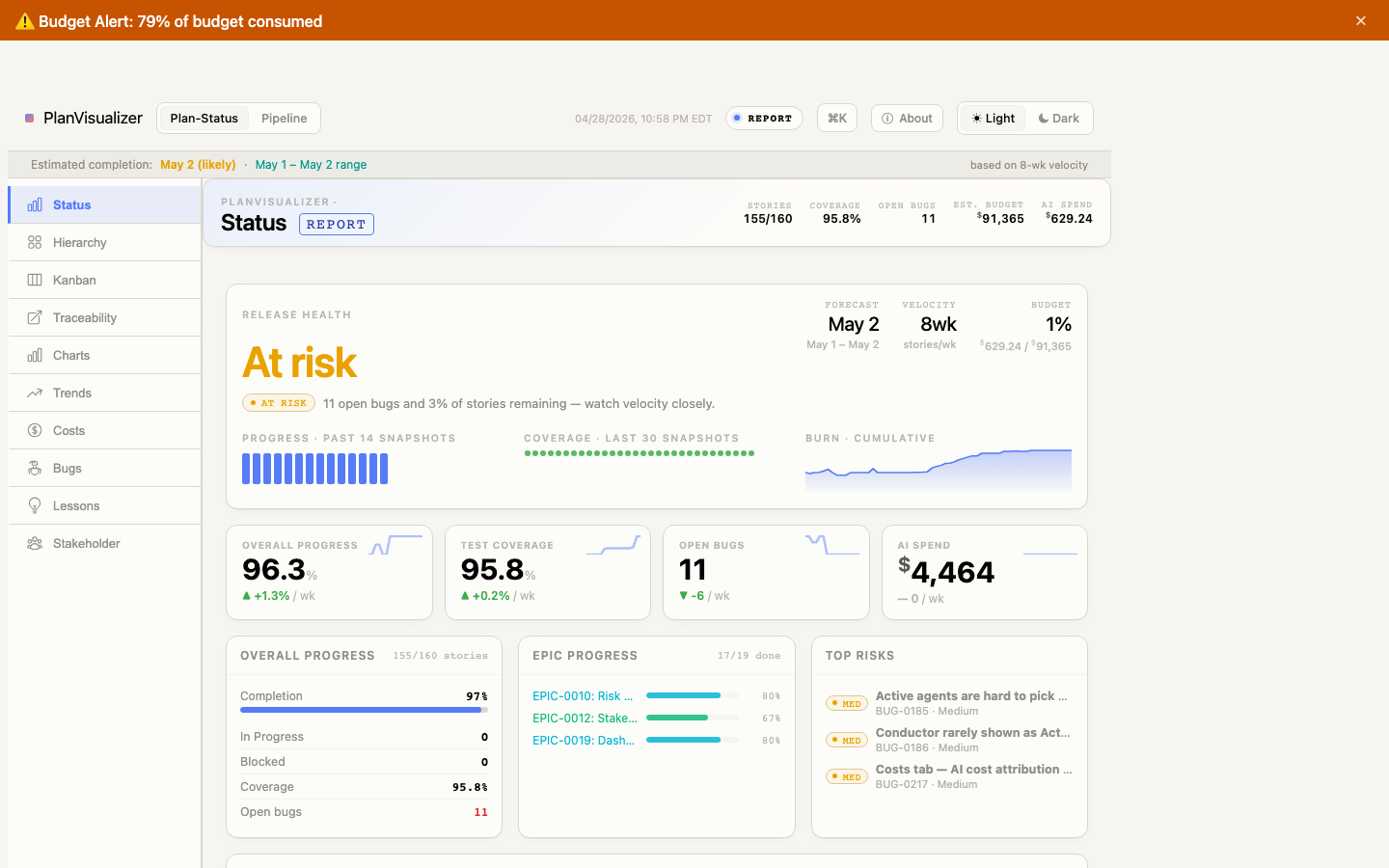The image size is (1389, 868).
Task: Open command palette with ⌘K button
Action: tap(837, 119)
